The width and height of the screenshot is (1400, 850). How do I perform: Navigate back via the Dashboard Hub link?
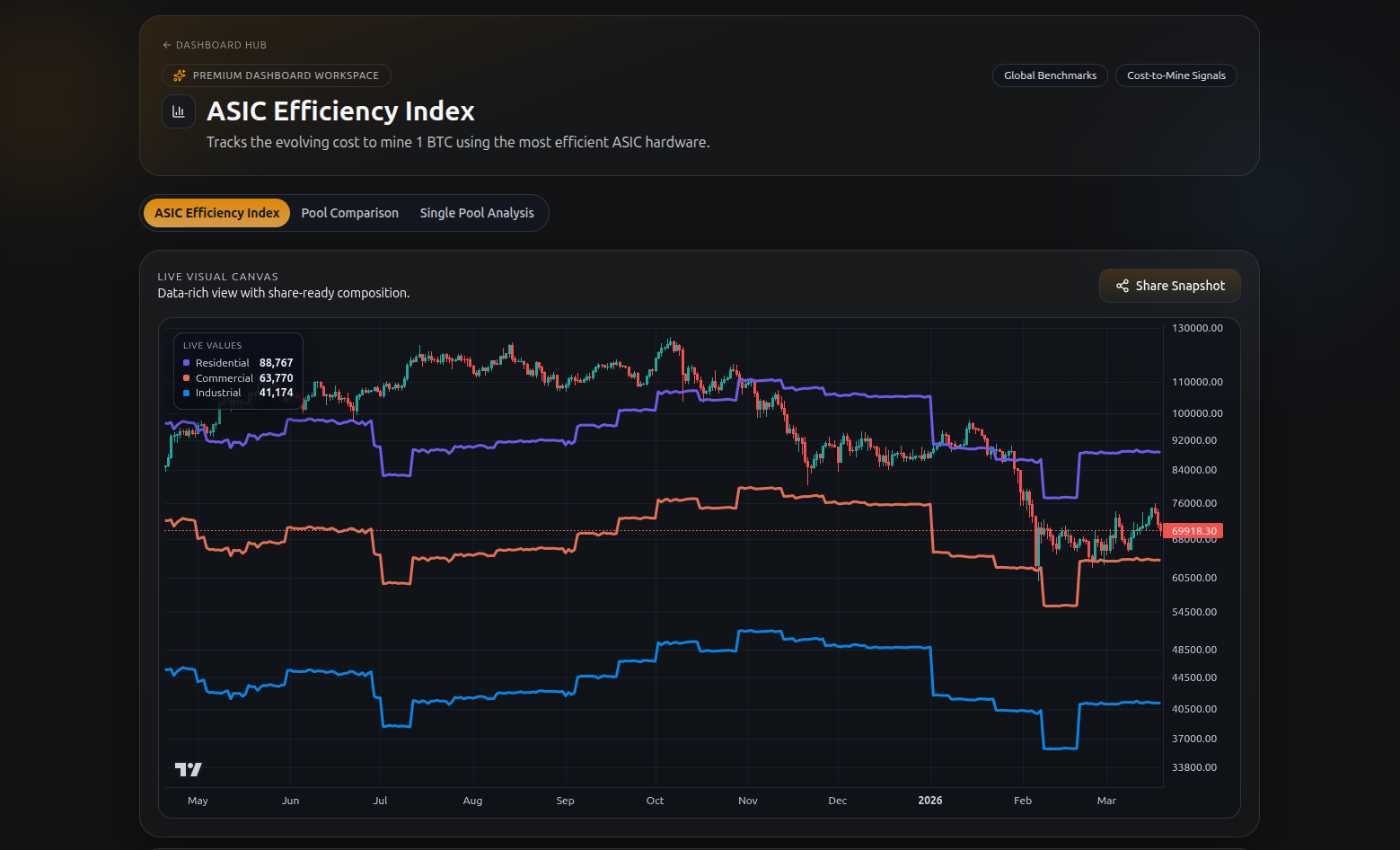(x=221, y=44)
